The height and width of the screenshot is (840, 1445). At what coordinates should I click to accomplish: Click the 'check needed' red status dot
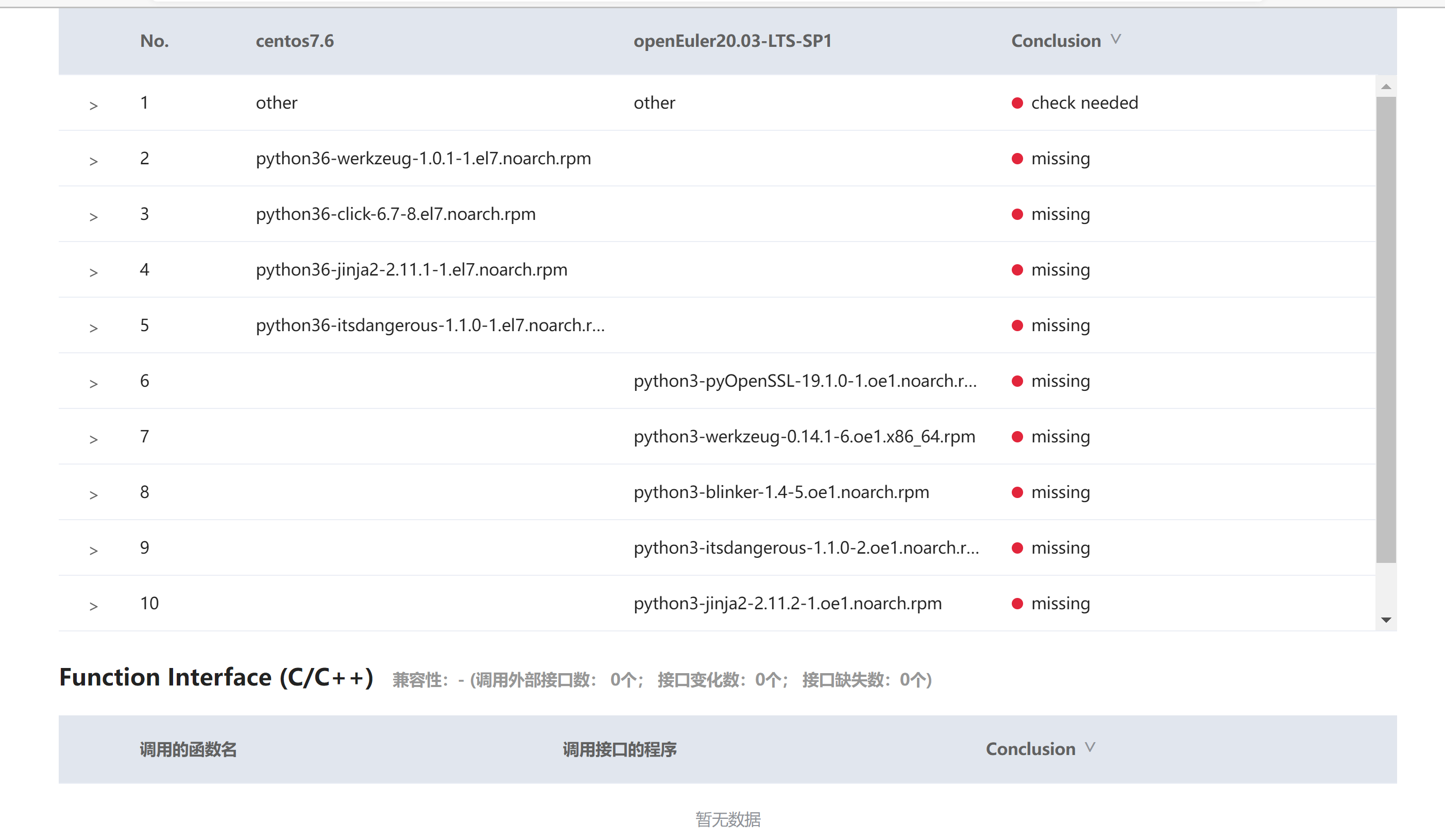(1017, 103)
